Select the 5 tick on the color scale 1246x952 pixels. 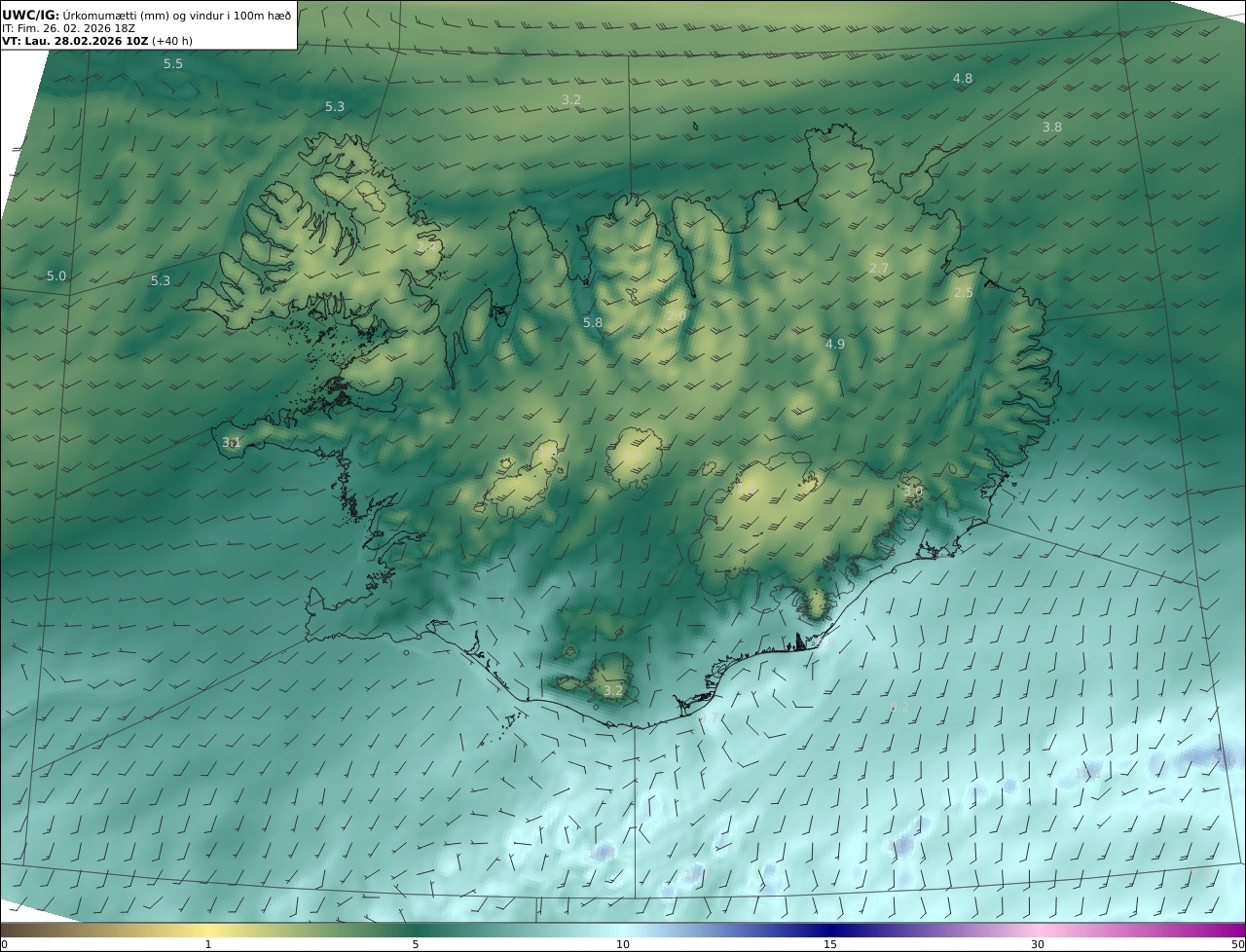click(x=416, y=944)
